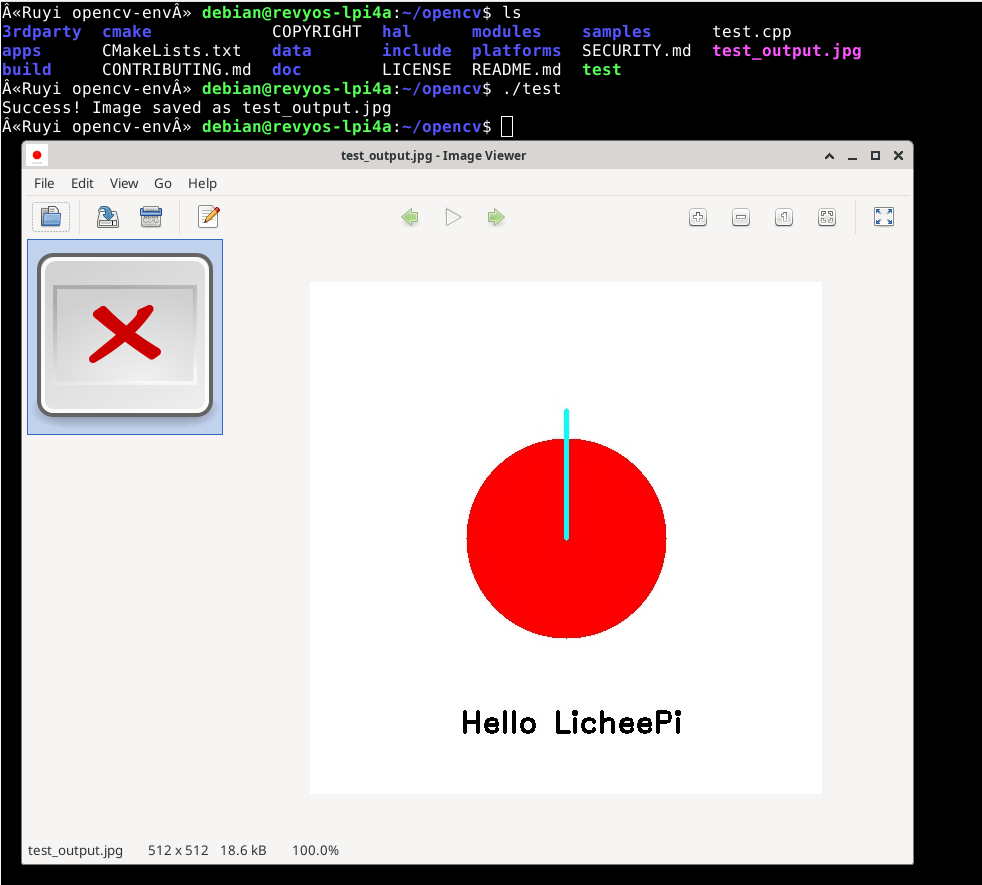Click the Print toolbar icon
This screenshot has width=982, height=885.
[x=151, y=217]
